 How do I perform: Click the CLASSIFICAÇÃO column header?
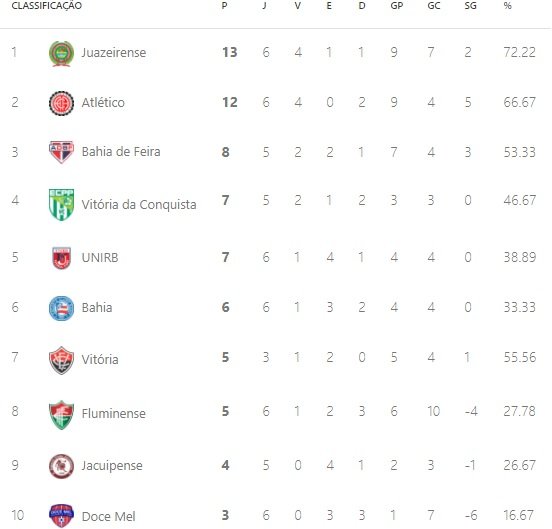click(46, 6)
